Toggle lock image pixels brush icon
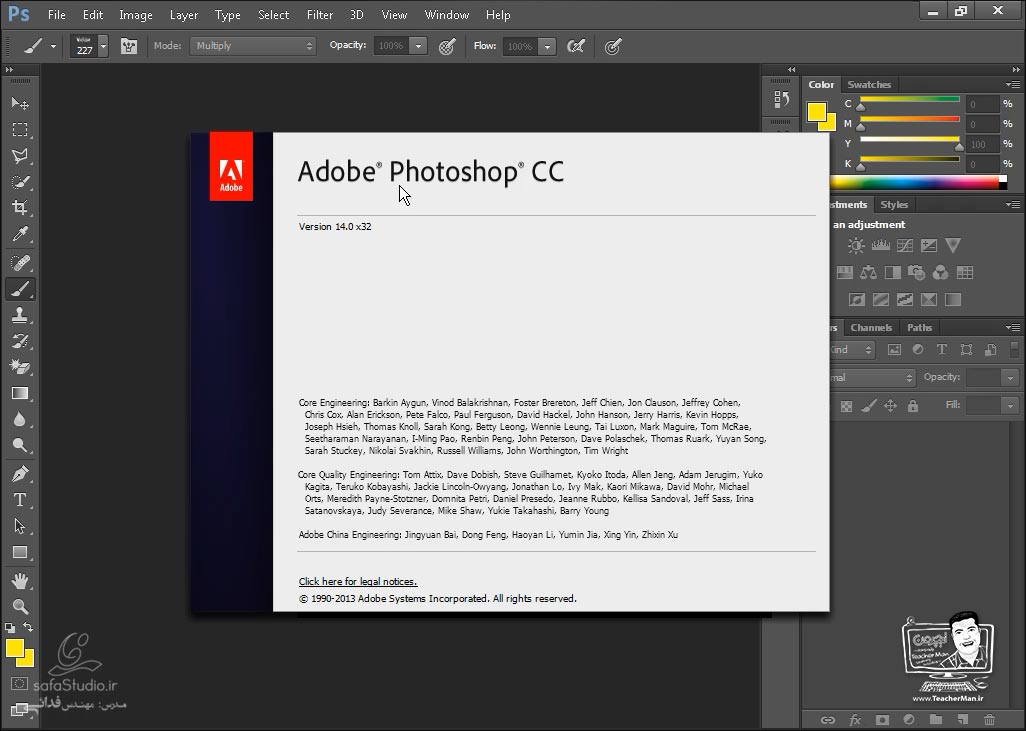Screen dimensions: 1026x731 [x=868, y=406]
